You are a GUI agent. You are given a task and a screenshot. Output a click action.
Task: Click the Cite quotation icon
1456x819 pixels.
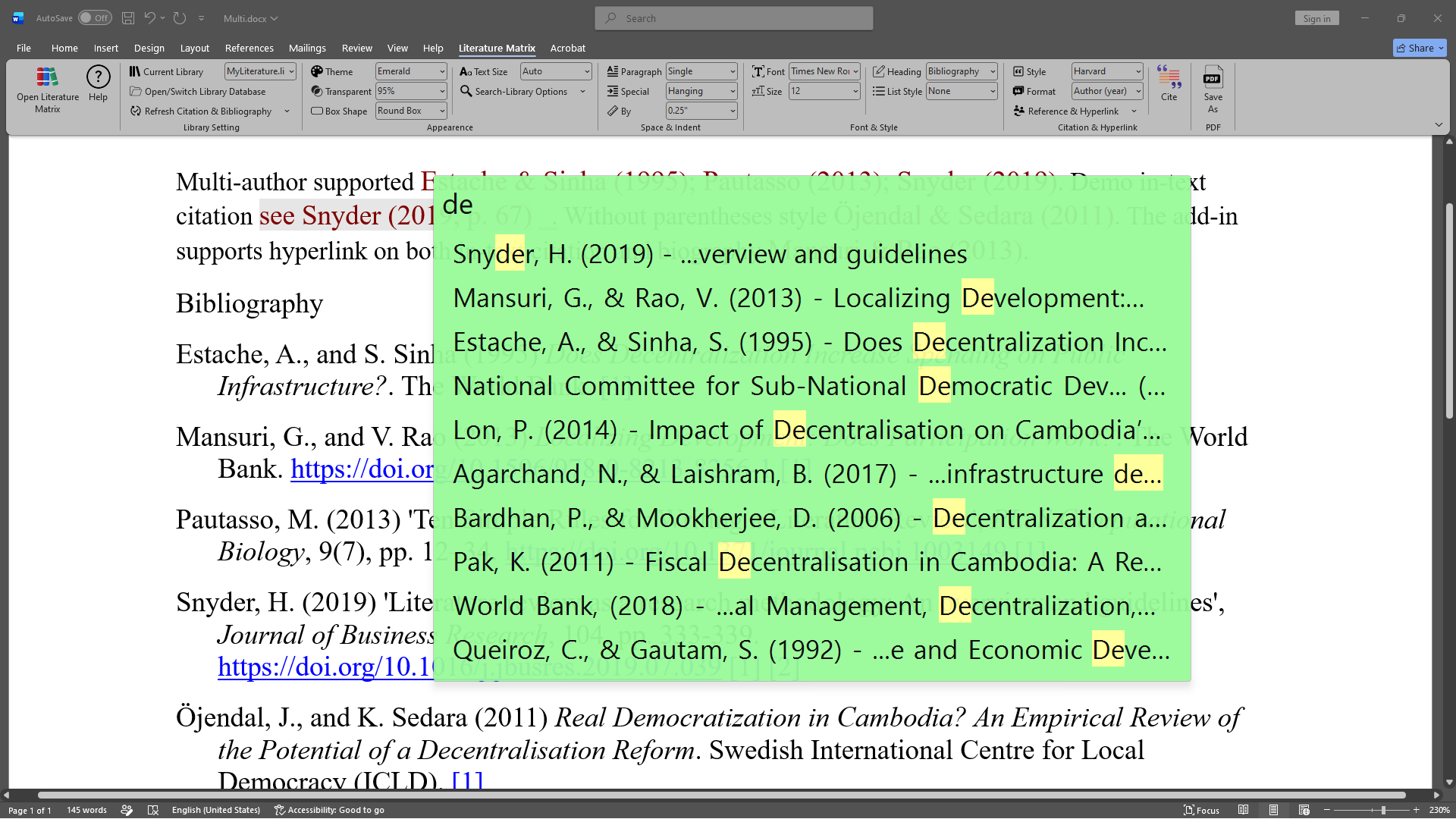click(x=1169, y=77)
